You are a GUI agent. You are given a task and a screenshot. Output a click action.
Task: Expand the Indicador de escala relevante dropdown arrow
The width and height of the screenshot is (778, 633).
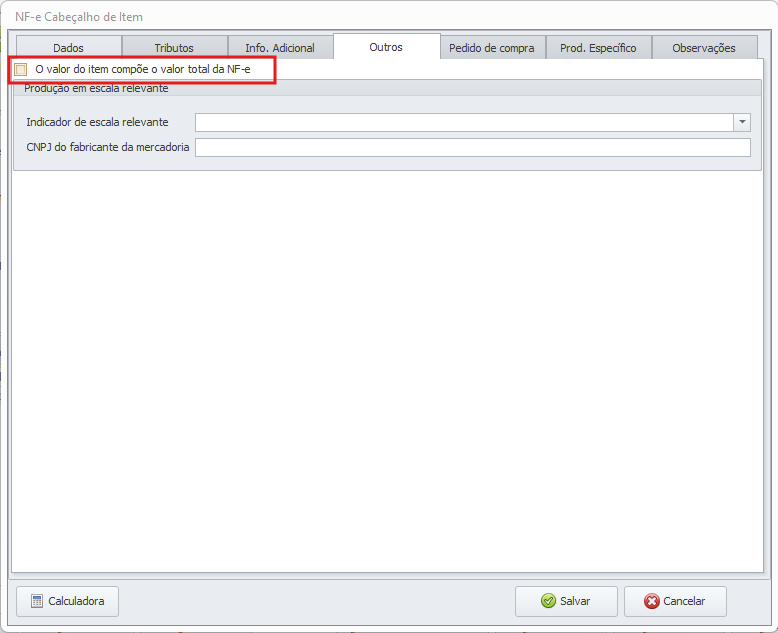[742, 122]
